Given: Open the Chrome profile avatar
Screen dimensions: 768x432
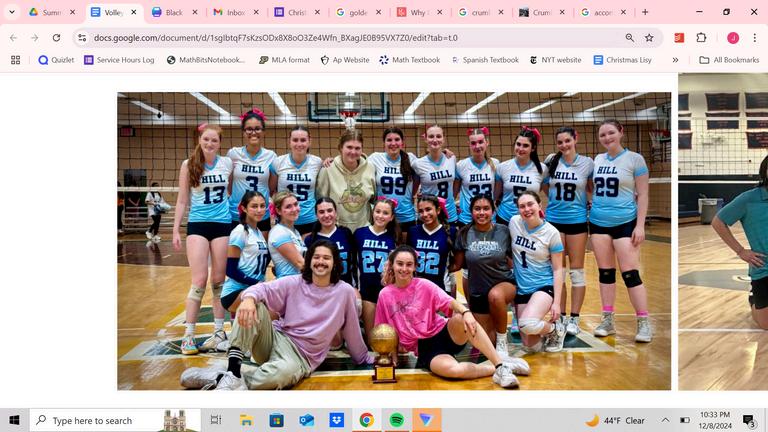Looking at the screenshot, I should (x=733, y=38).
